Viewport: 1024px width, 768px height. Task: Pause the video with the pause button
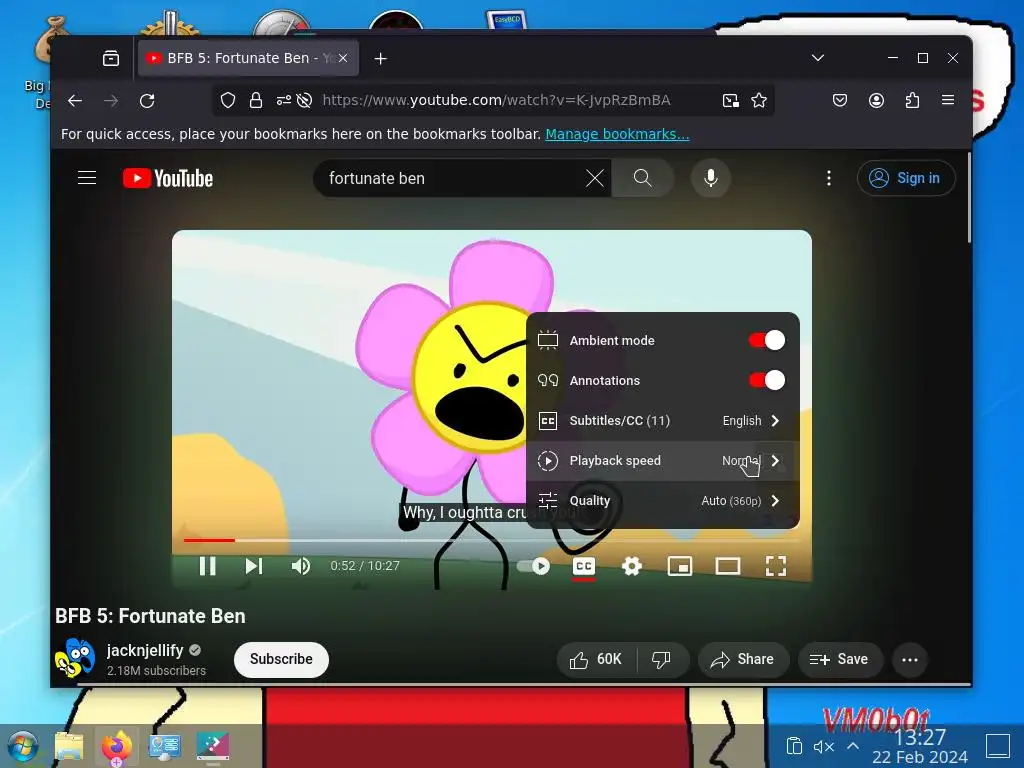207,566
